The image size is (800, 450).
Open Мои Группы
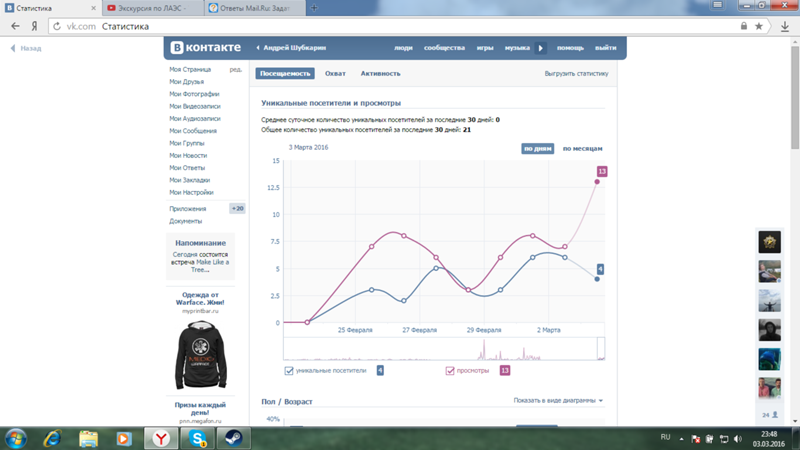click(187, 143)
